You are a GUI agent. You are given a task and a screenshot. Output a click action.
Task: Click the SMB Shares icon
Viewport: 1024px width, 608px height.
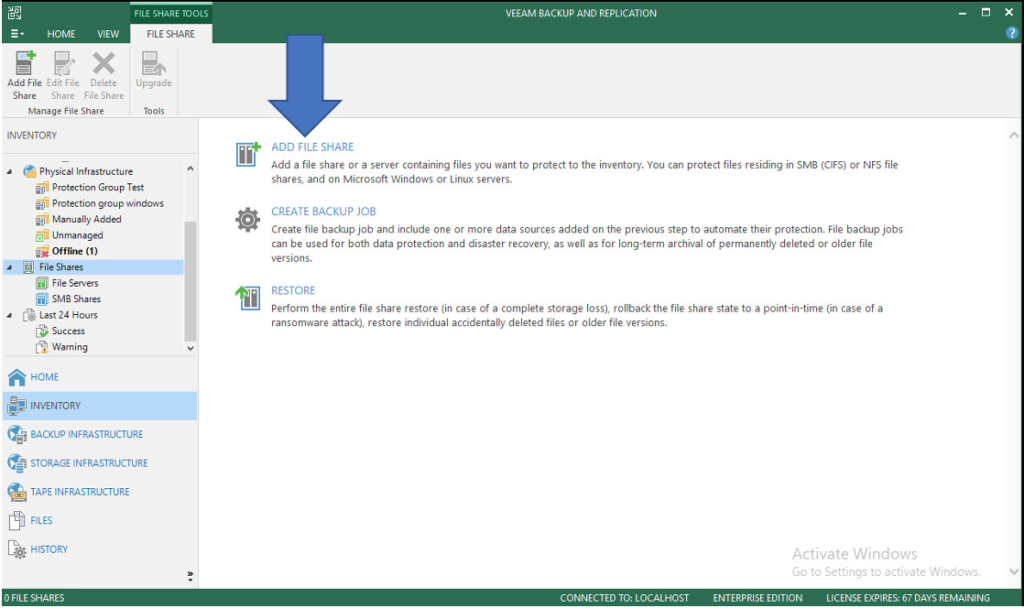pyautogui.click(x=42, y=299)
